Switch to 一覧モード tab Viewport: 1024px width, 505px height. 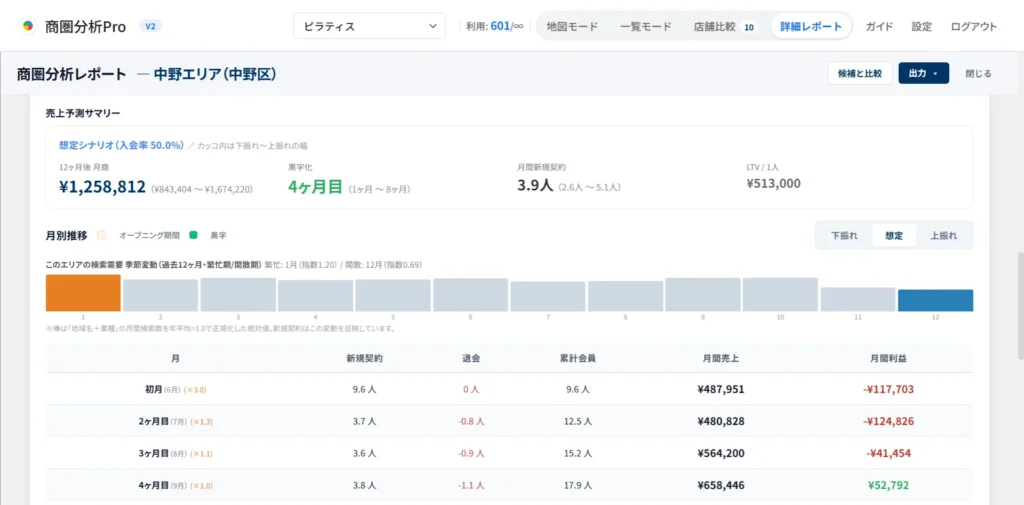[x=645, y=27]
